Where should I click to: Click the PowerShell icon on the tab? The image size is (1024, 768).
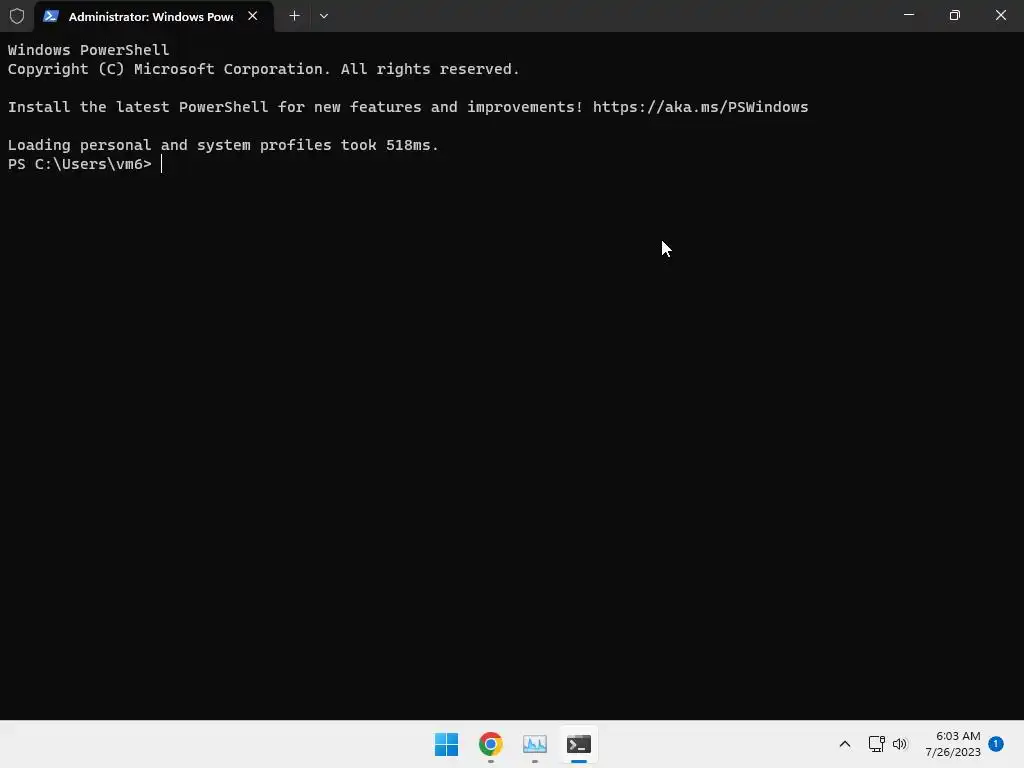coord(51,16)
